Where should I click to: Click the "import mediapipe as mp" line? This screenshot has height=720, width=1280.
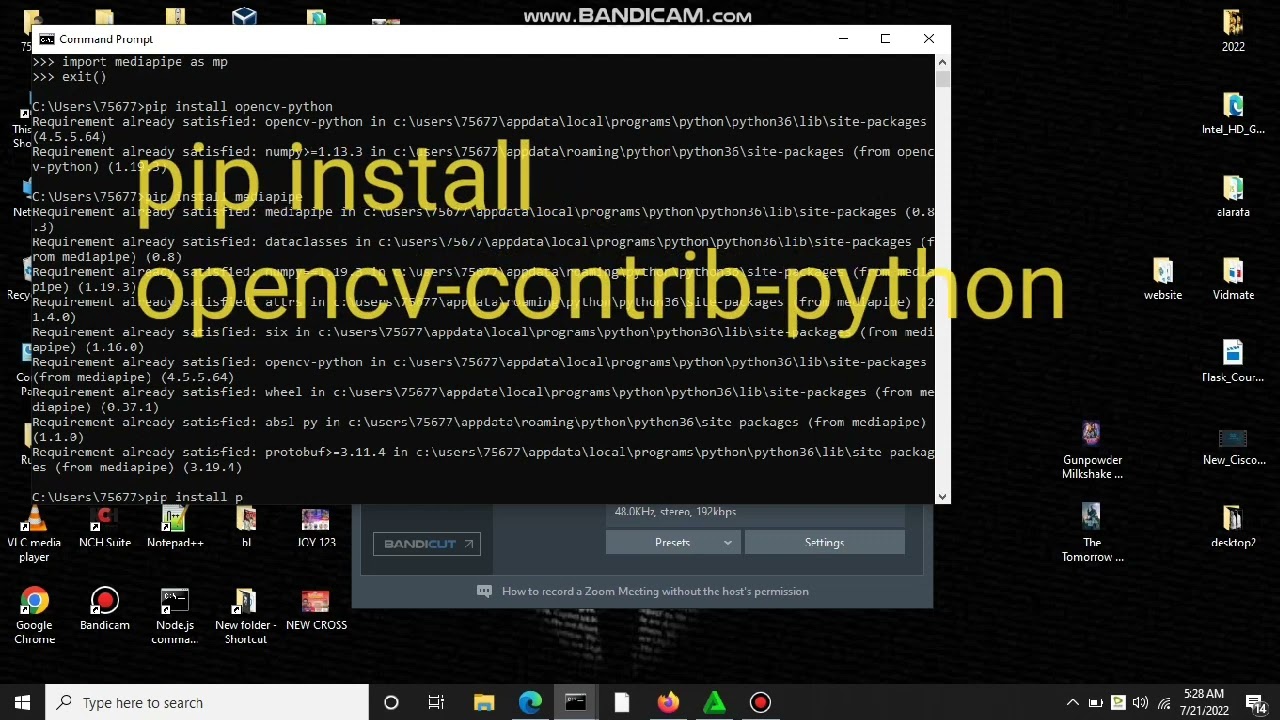[130, 62]
